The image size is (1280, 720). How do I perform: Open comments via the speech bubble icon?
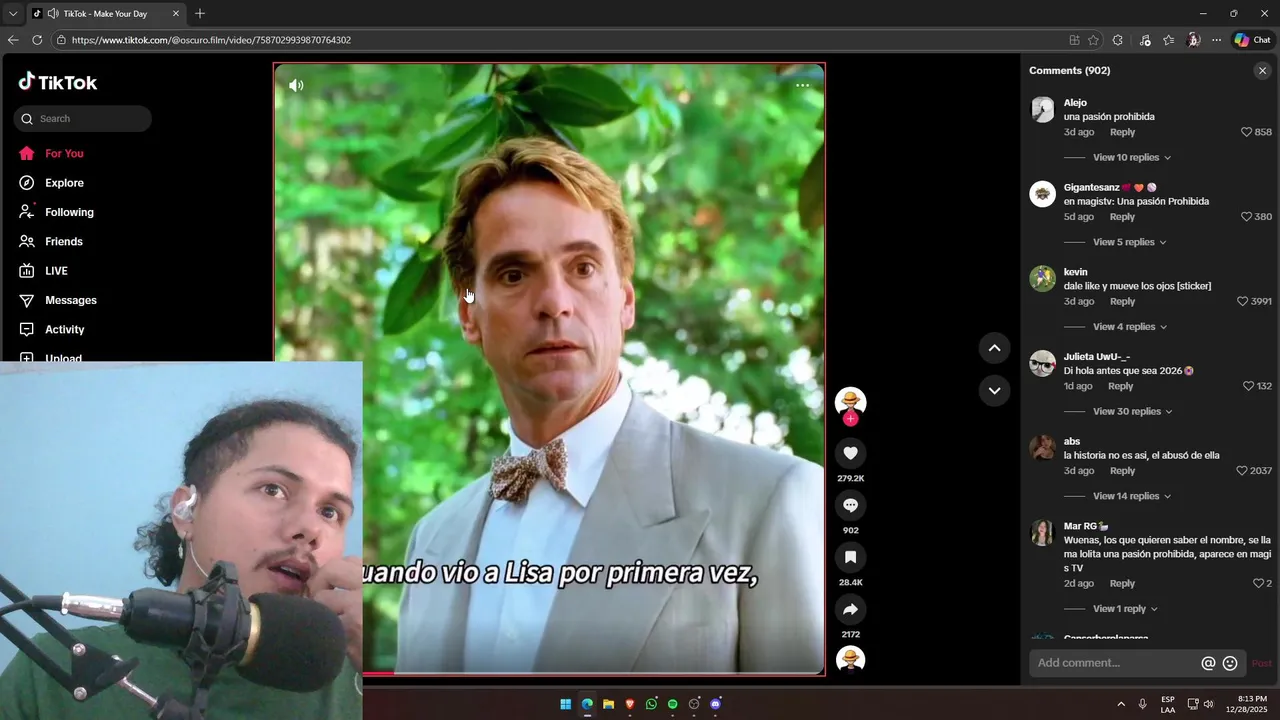tap(850, 505)
